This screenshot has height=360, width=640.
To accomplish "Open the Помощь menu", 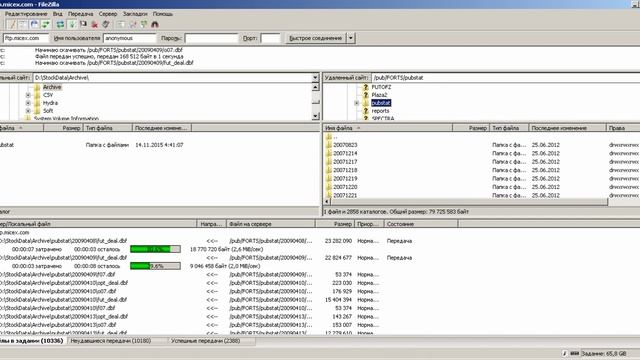I will tap(163, 14).
